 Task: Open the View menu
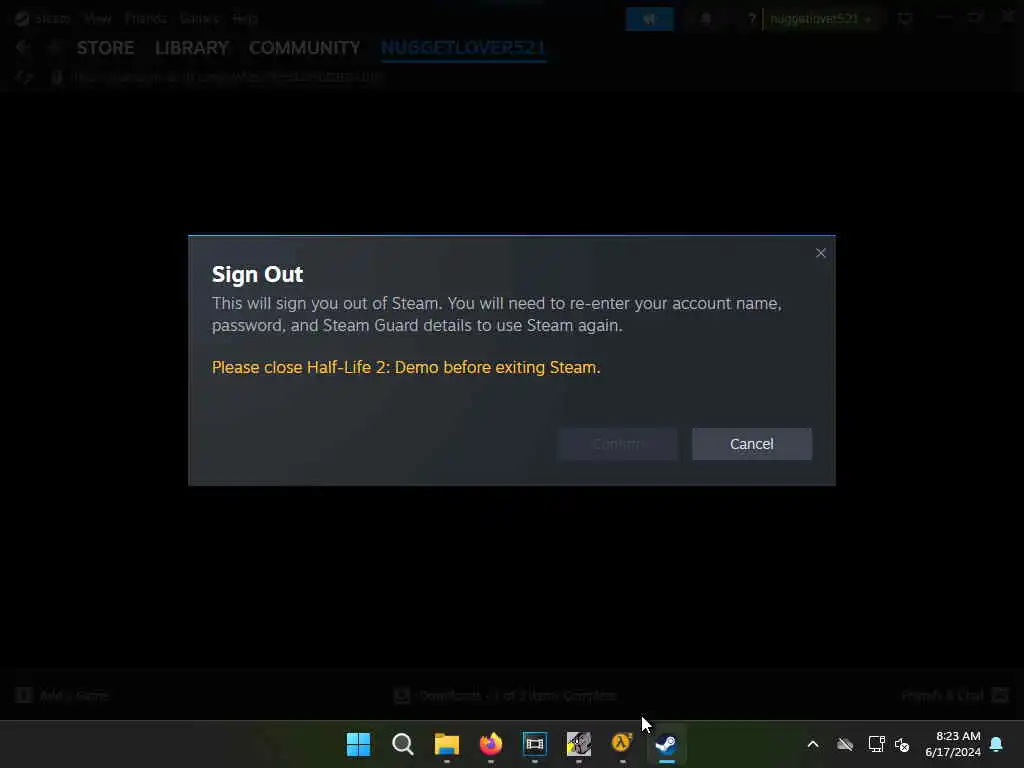coord(97,18)
